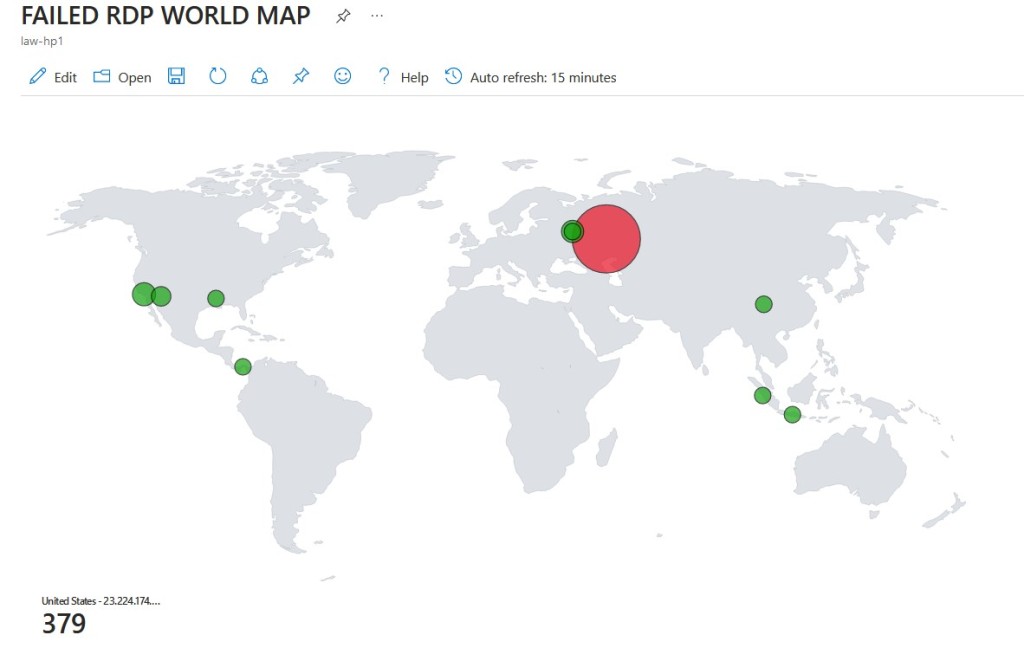Viewport: 1024px width, 648px height.
Task: Select the green bubble over China
Action: (x=764, y=304)
